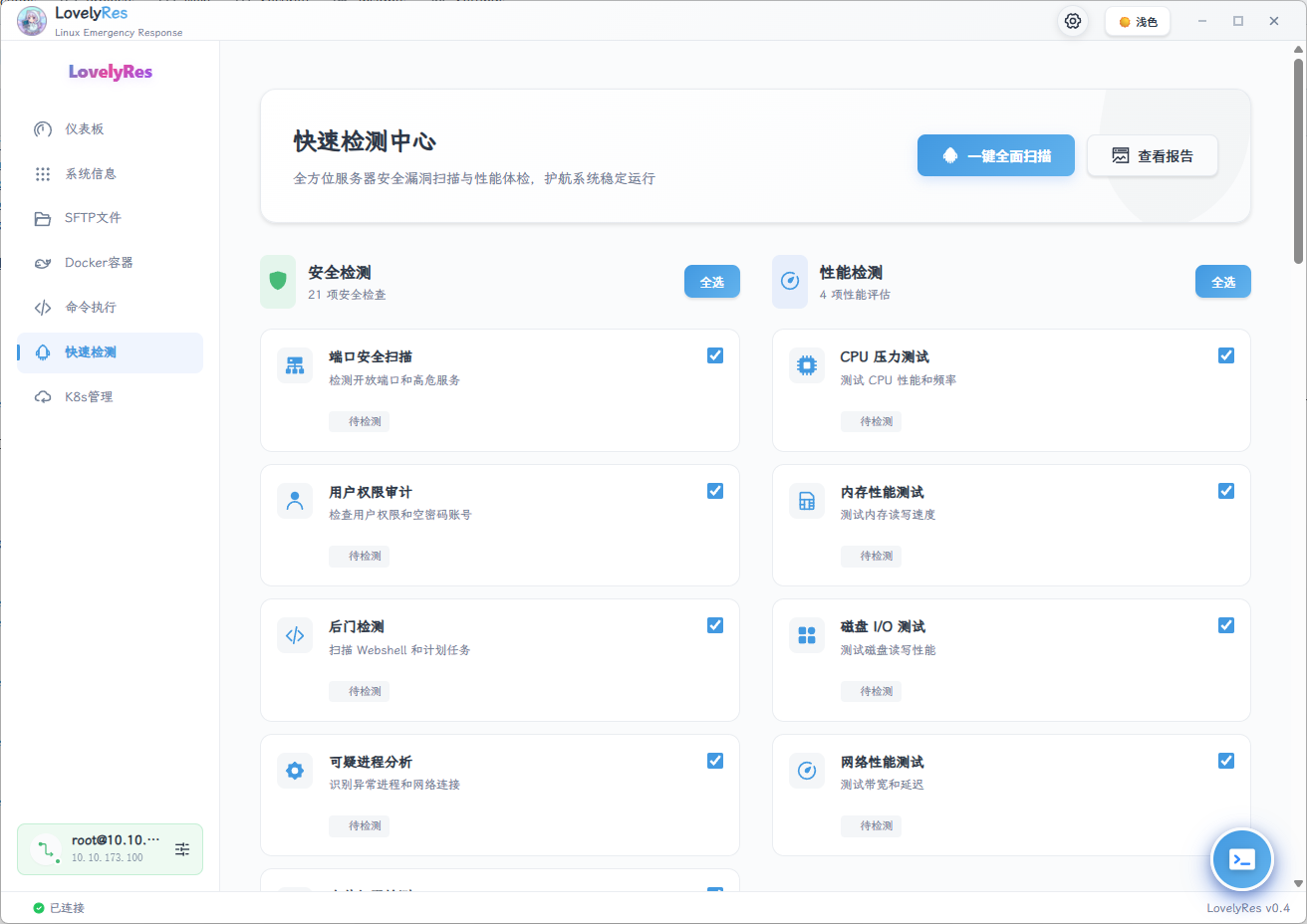The height and width of the screenshot is (924, 1307).
Task: Uncheck the 网络性能测试 checkbox
Action: click(1226, 761)
